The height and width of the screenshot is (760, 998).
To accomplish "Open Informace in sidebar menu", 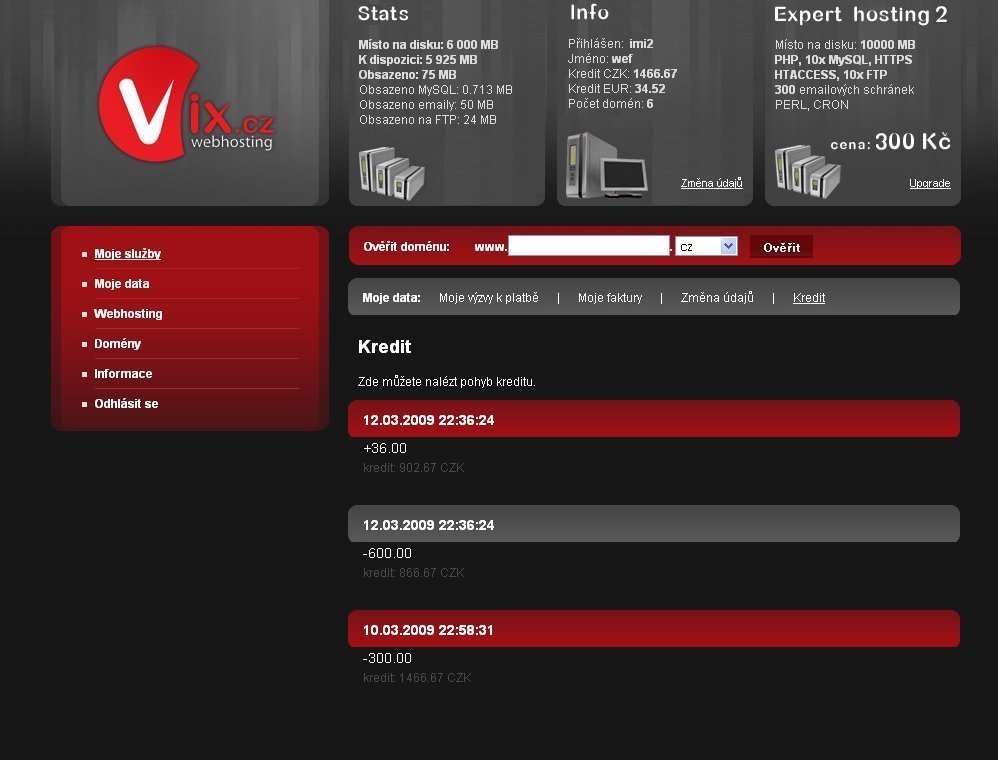I will pyautogui.click(x=123, y=374).
